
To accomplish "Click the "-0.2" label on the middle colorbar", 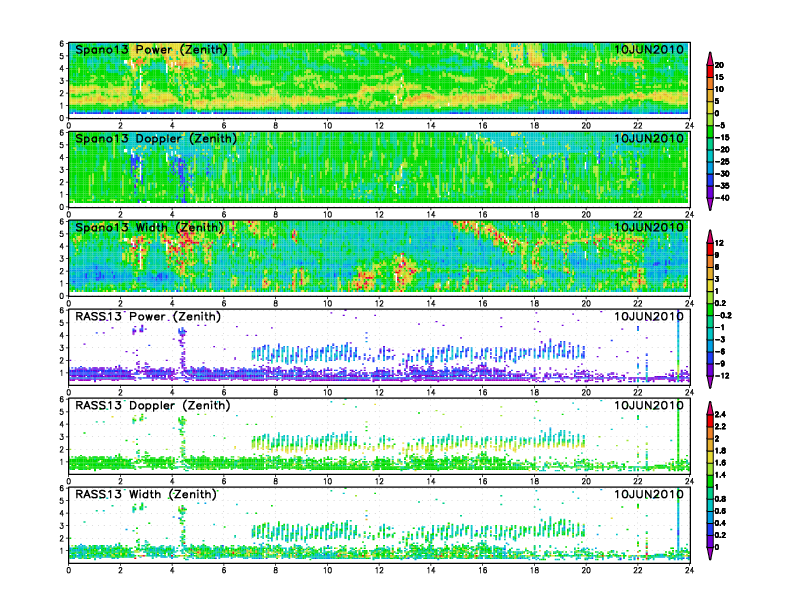I will tap(723, 315).
